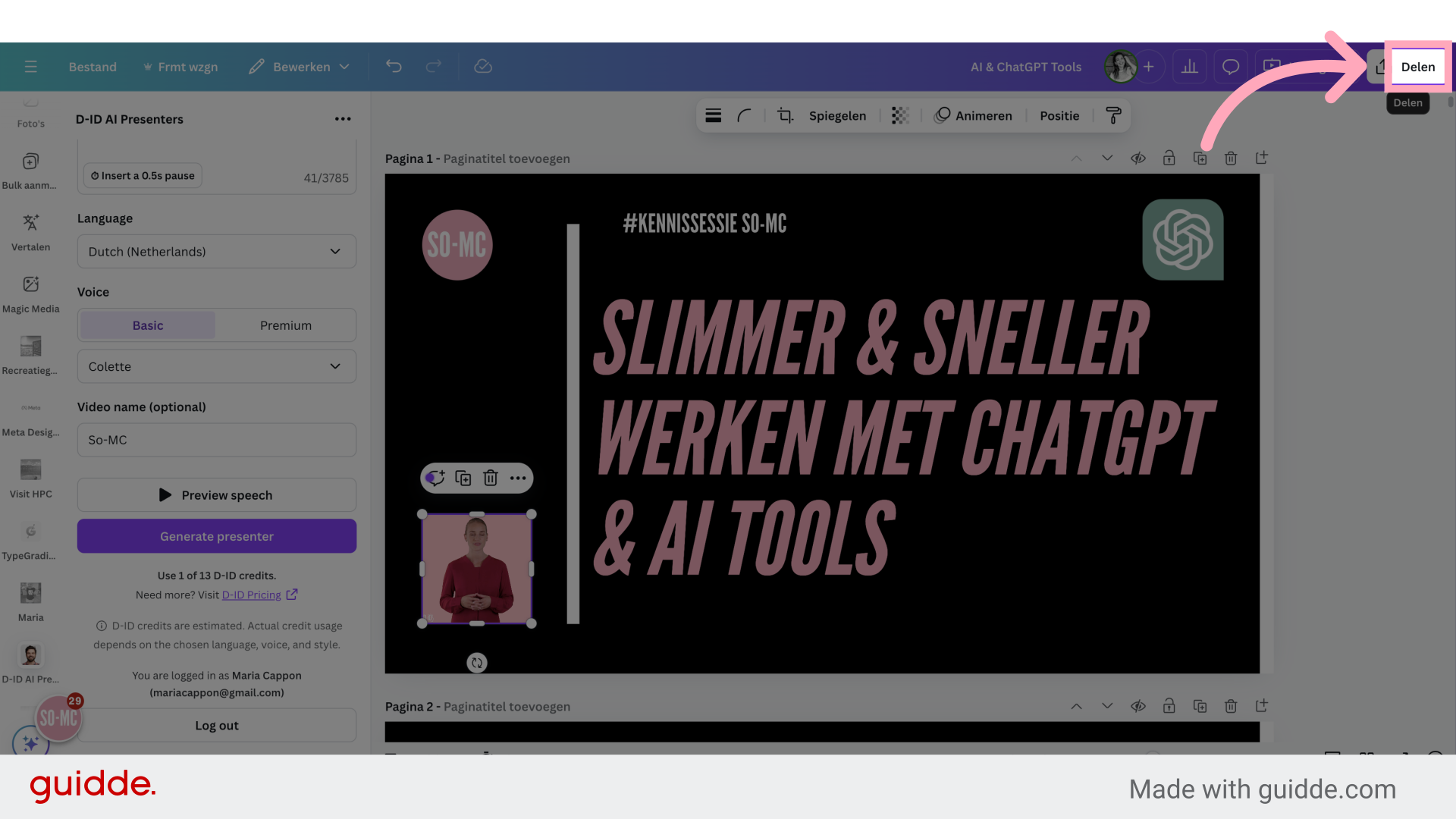This screenshot has height=819, width=1456.
Task: Open the Bewerken dropdown
Action: pos(300,67)
